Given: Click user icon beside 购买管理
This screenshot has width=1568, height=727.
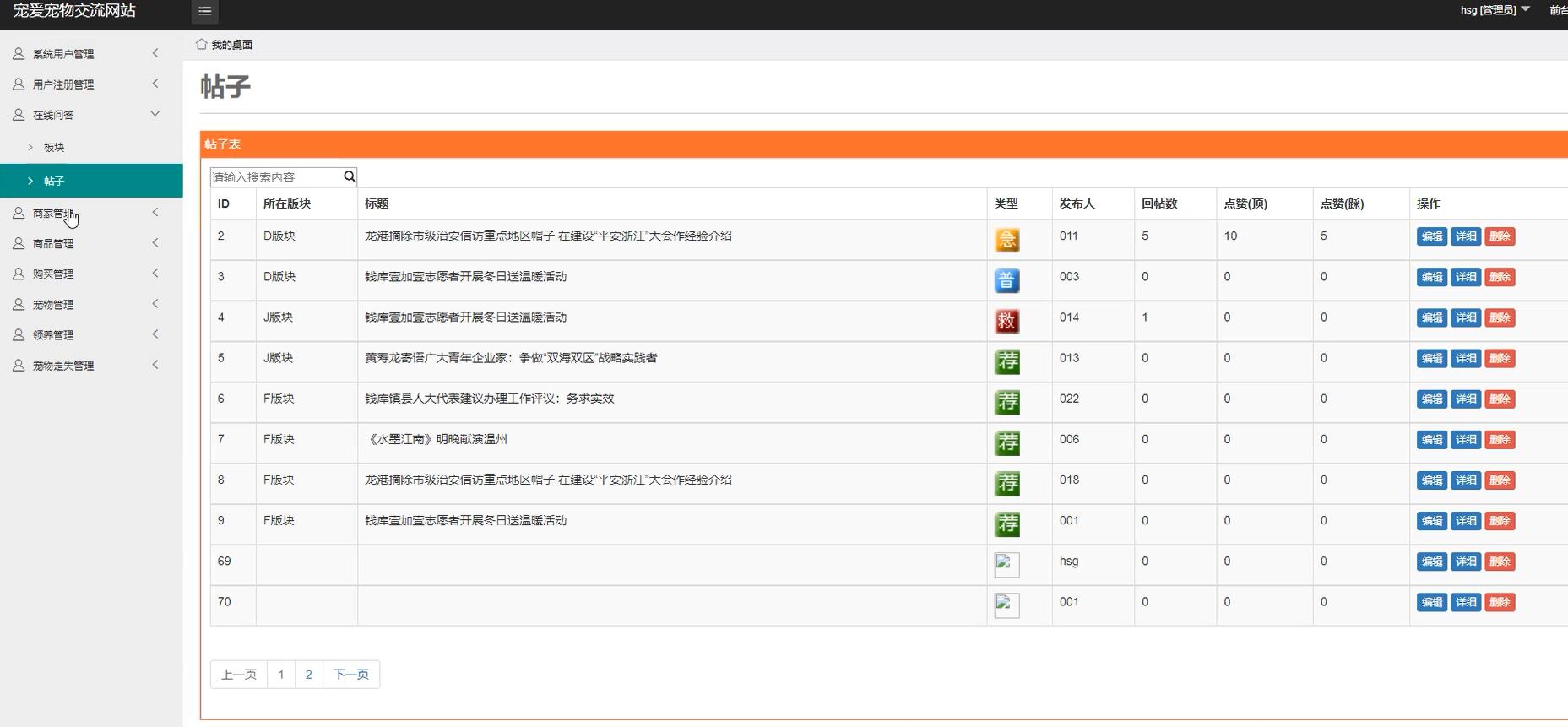Looking at the screenshot, I should click(19, 274).
